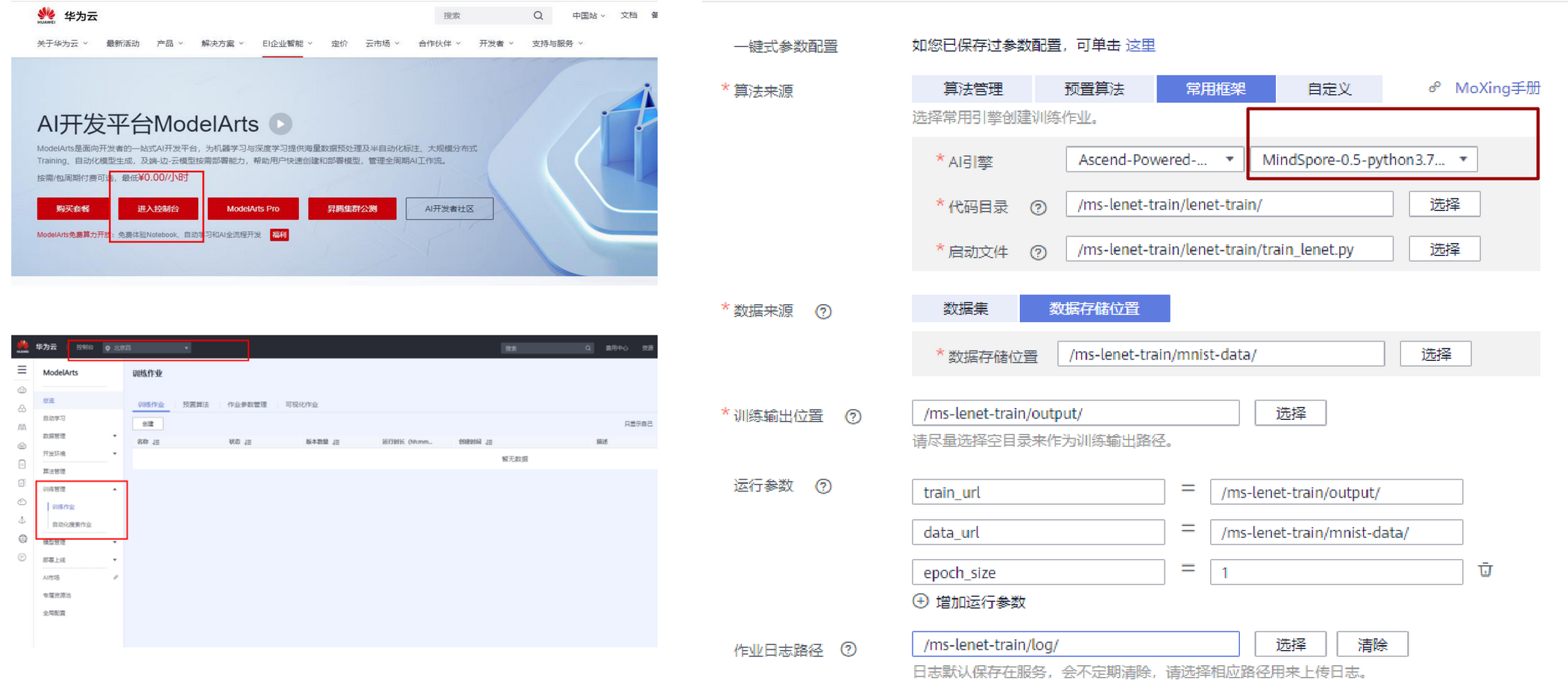Open 自动化搜索作业 in the sidebar
The height and width of the screenshot is (698, 1568).
tap(72, 524)
